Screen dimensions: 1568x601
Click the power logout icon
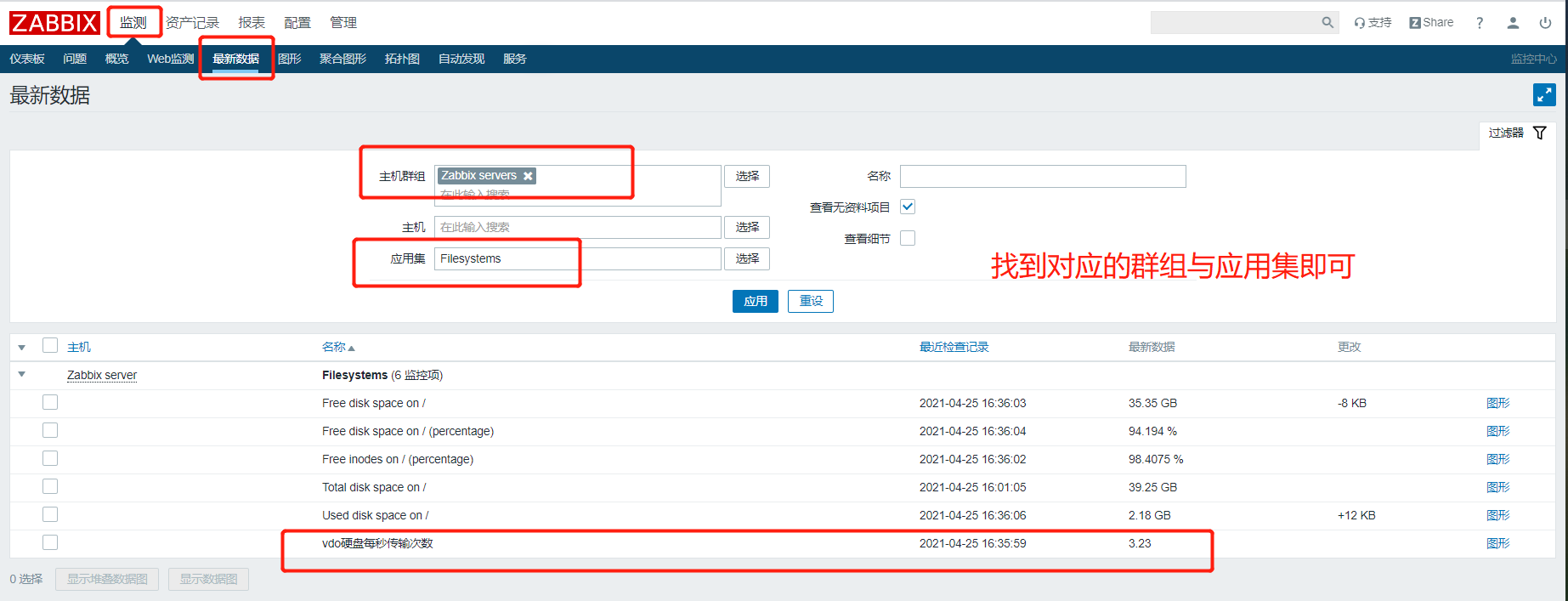(x=1545, y=23)
